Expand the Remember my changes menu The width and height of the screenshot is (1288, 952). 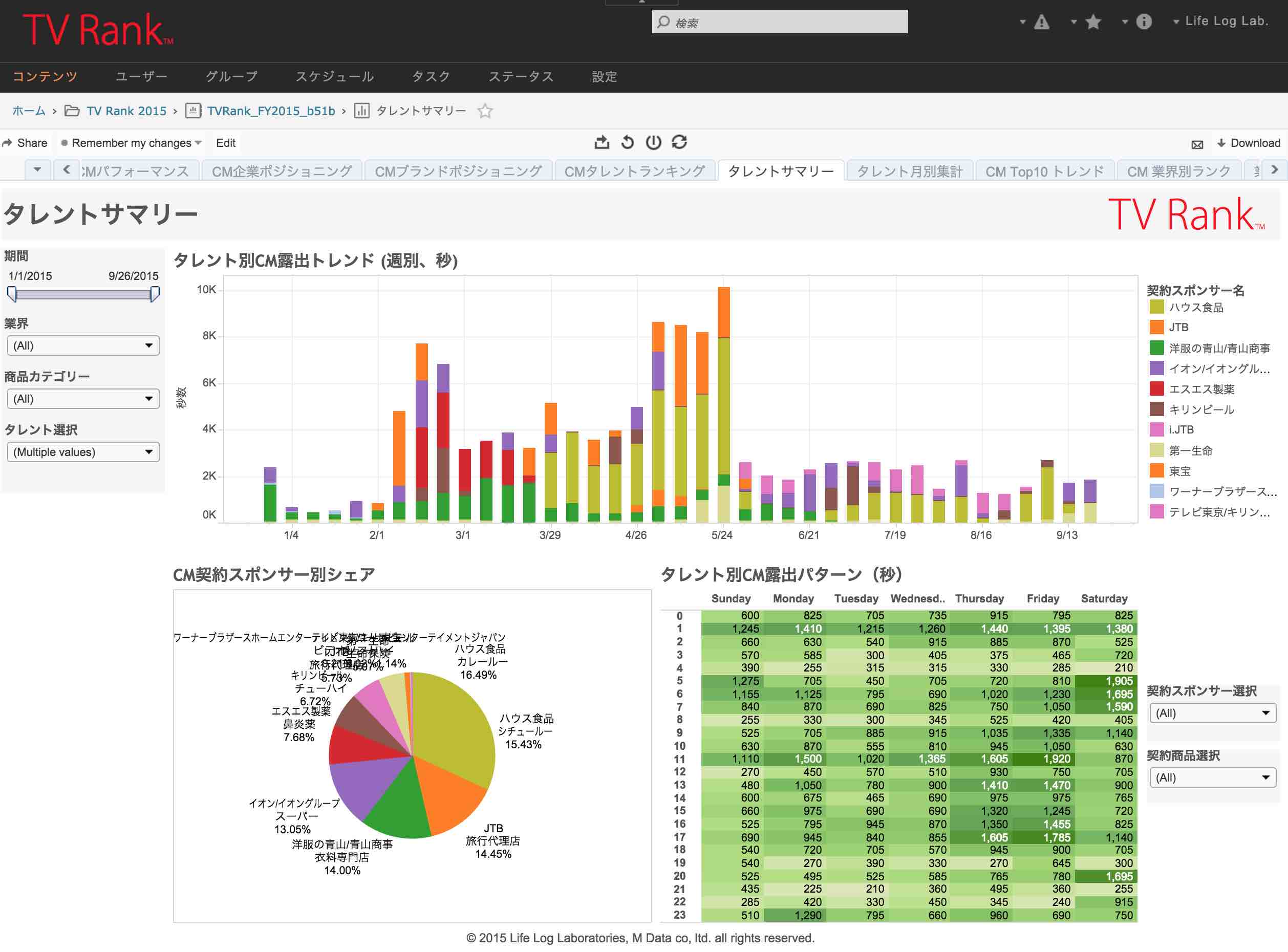tap(132, 143)
